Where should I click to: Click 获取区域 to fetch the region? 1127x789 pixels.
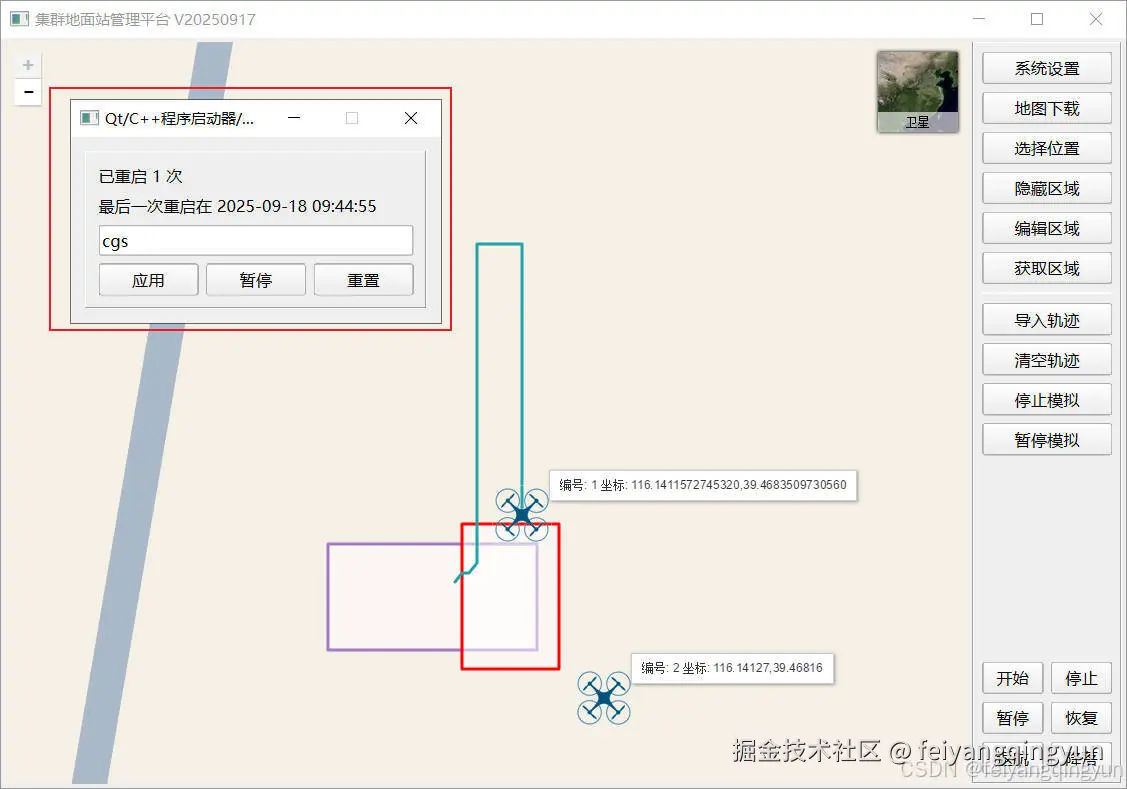point(1047,268)
